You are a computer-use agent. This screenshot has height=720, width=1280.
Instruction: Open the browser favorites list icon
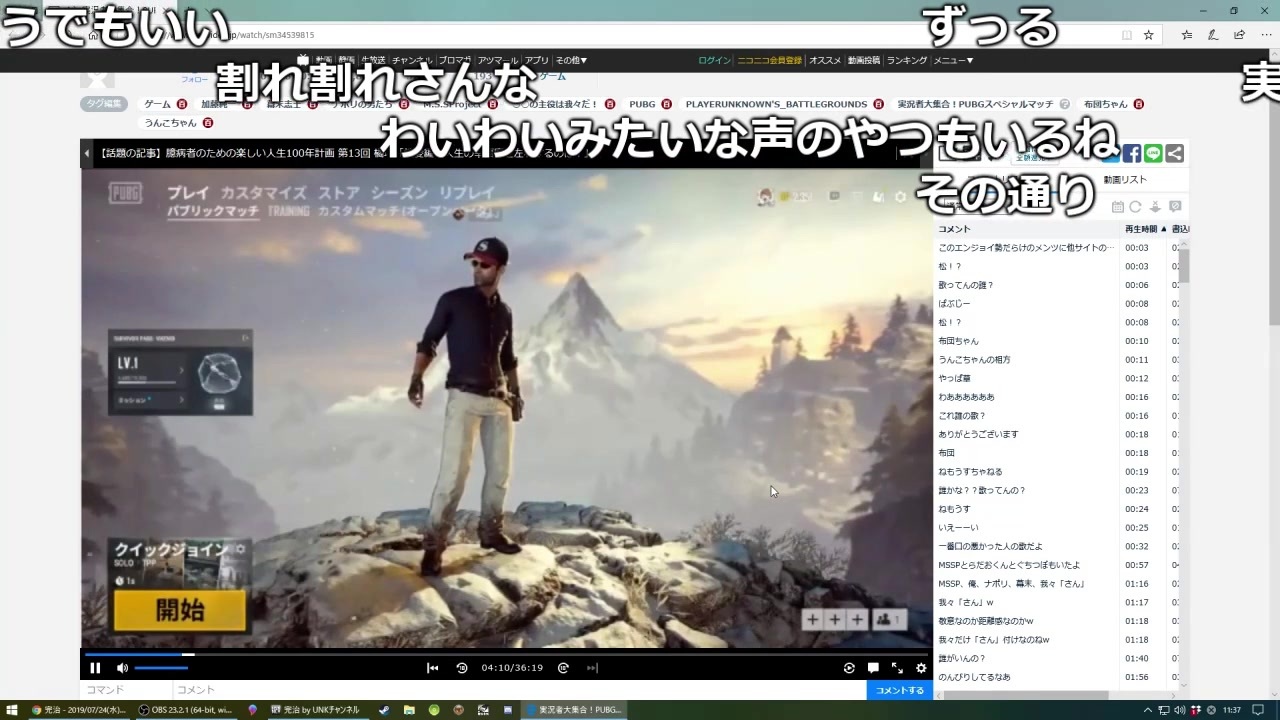pos(1187,35)
